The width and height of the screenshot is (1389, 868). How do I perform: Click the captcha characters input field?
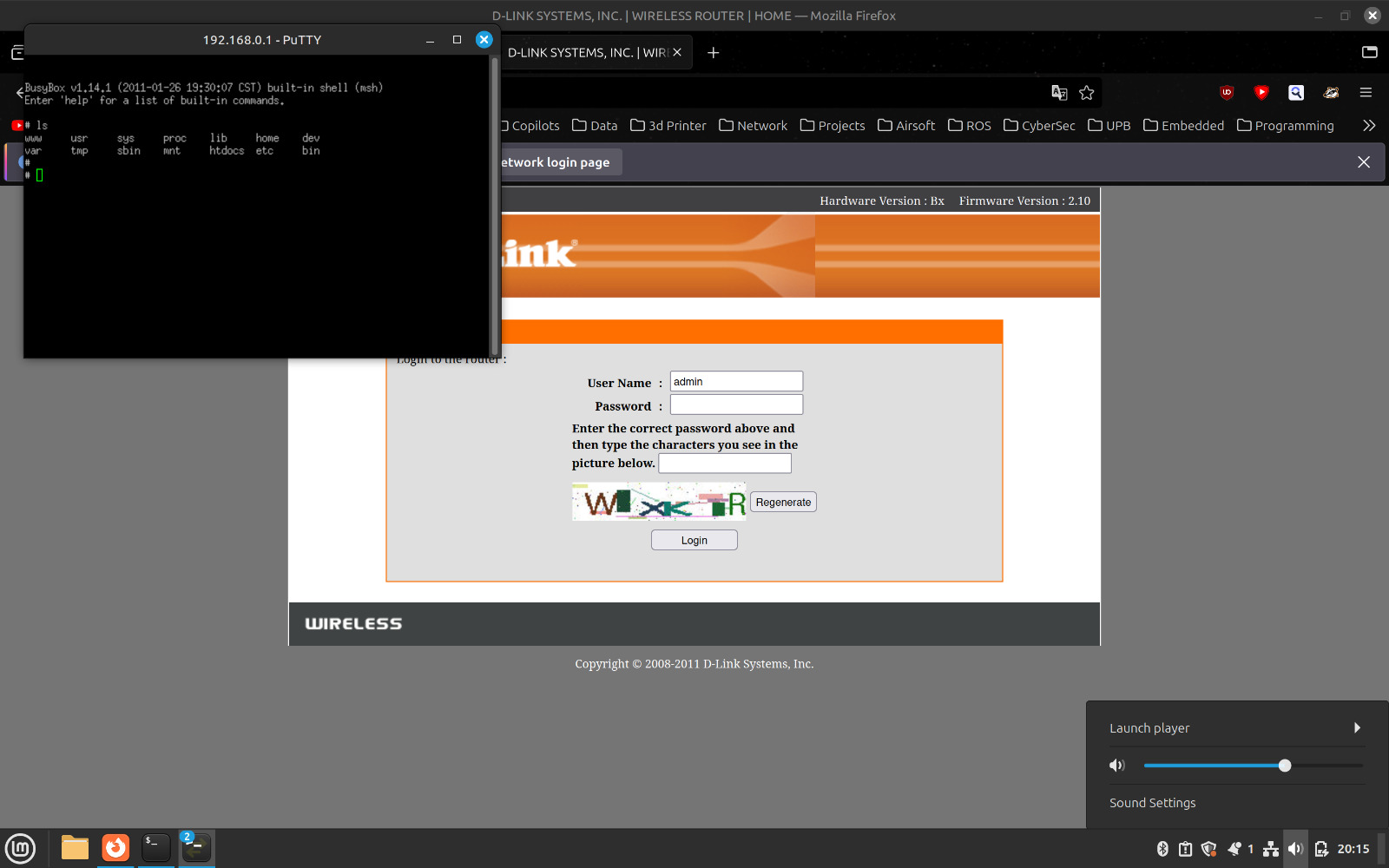(725, 464)
